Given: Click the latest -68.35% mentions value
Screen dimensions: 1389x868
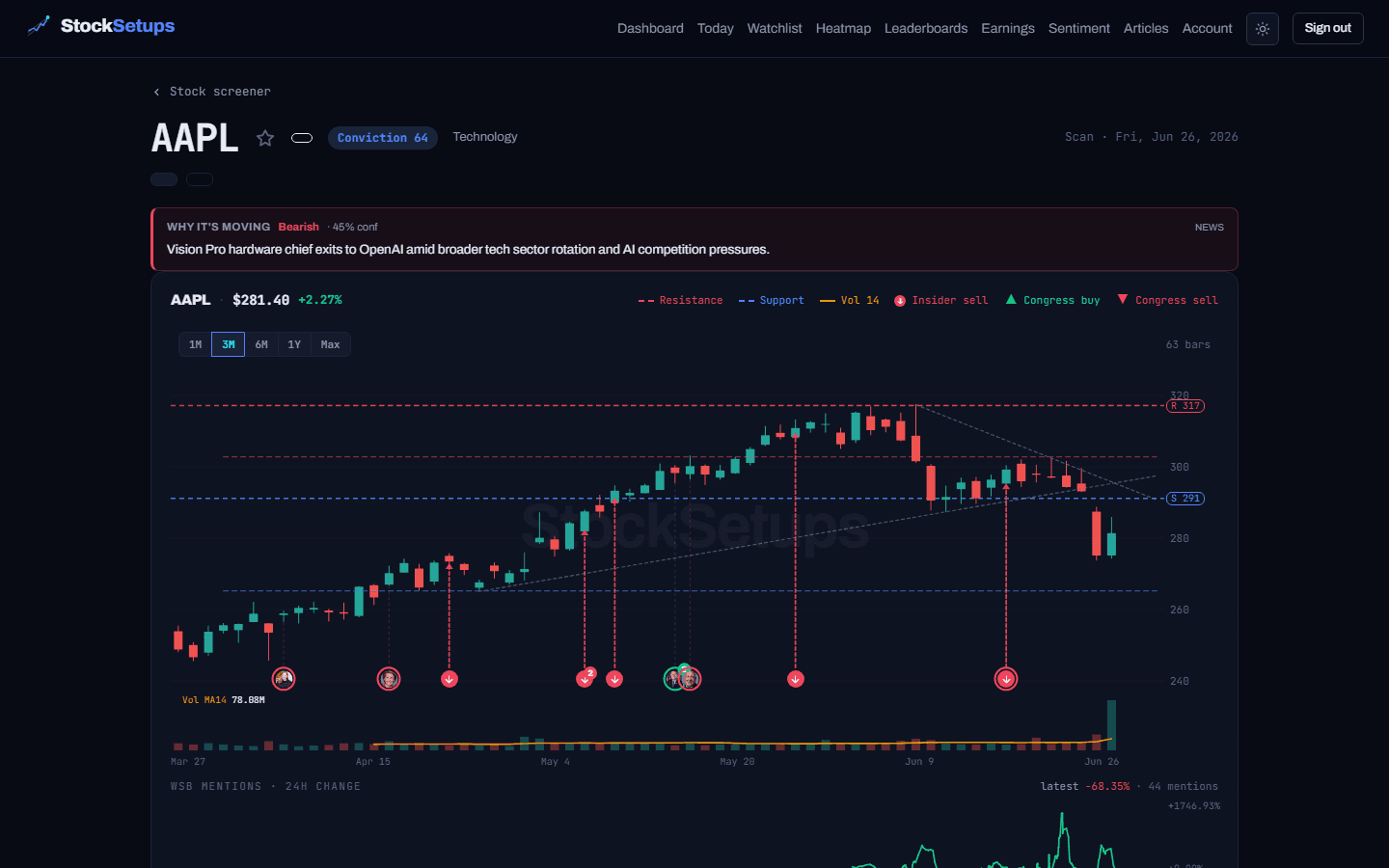Looking at the screenshot, I should (1085, 787).
